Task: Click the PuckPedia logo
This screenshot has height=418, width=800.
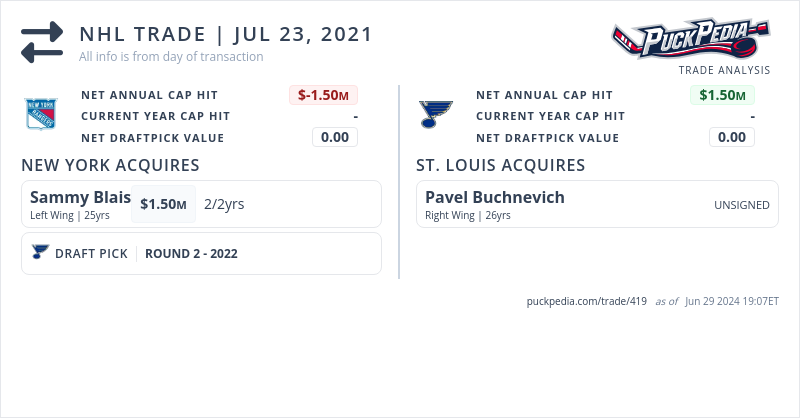Action: (691, 39)
